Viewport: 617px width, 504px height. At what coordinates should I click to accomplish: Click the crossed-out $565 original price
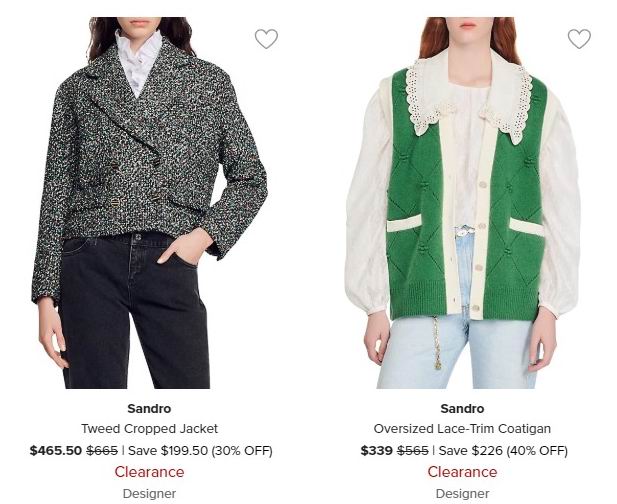pyautogui.click(x=413, y=451)
